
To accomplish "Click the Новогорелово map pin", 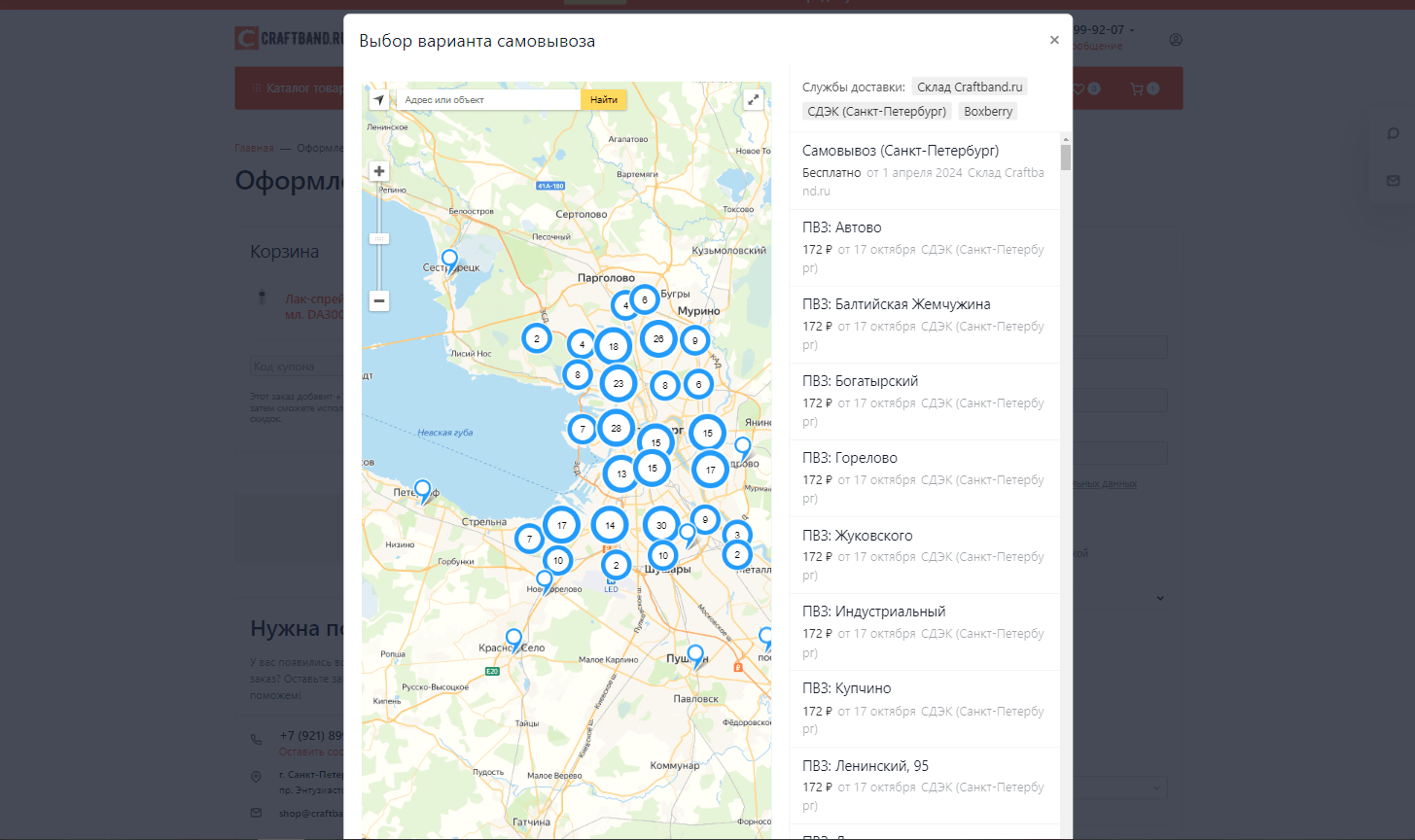I will click(545, 581).
